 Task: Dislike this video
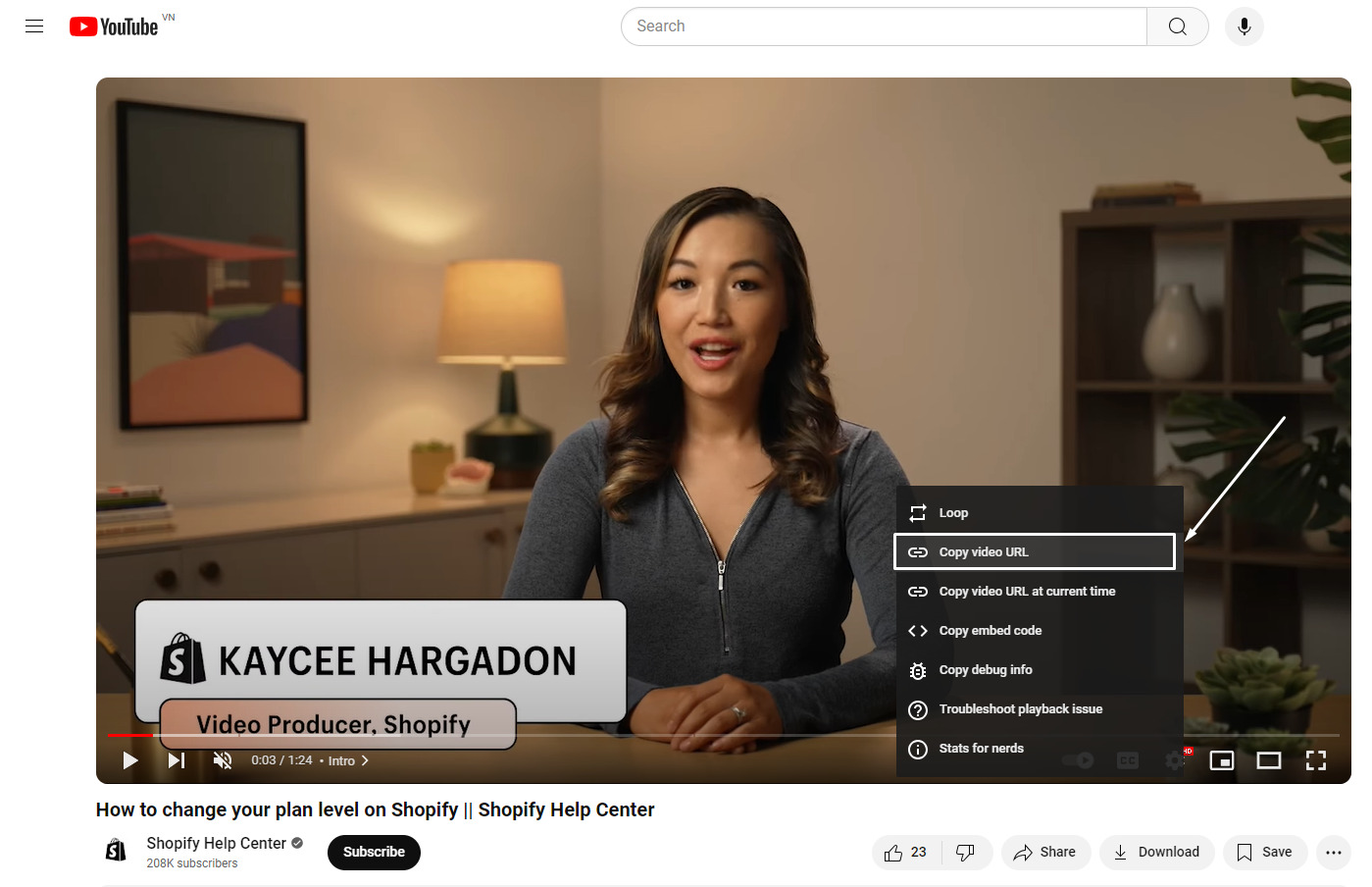(x=966, y=853)
